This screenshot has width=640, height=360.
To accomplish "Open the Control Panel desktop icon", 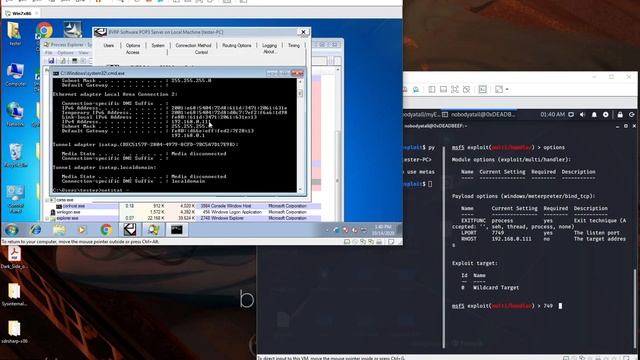I will point(16,199).
